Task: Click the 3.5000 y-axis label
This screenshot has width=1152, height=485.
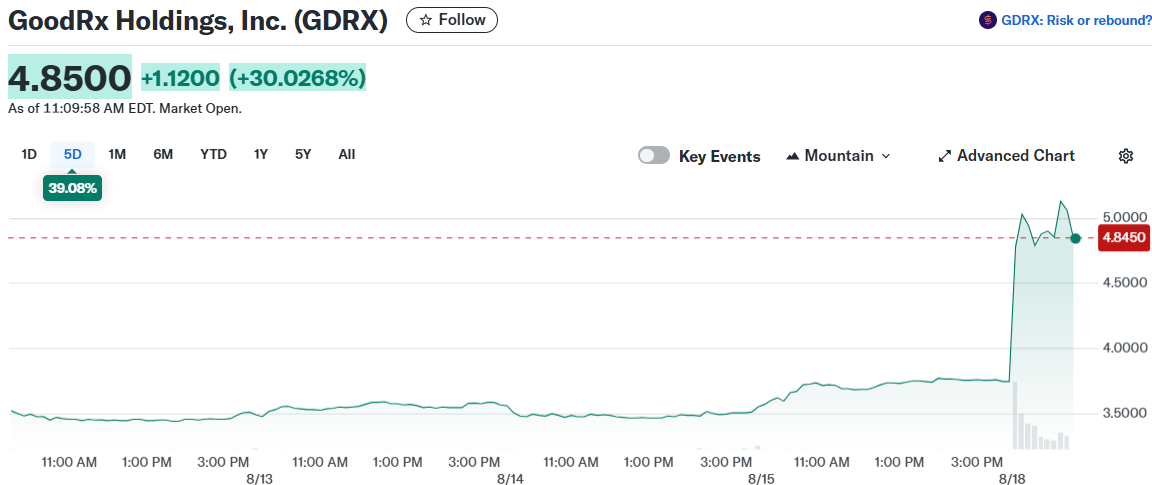Action: point(1123,412)
